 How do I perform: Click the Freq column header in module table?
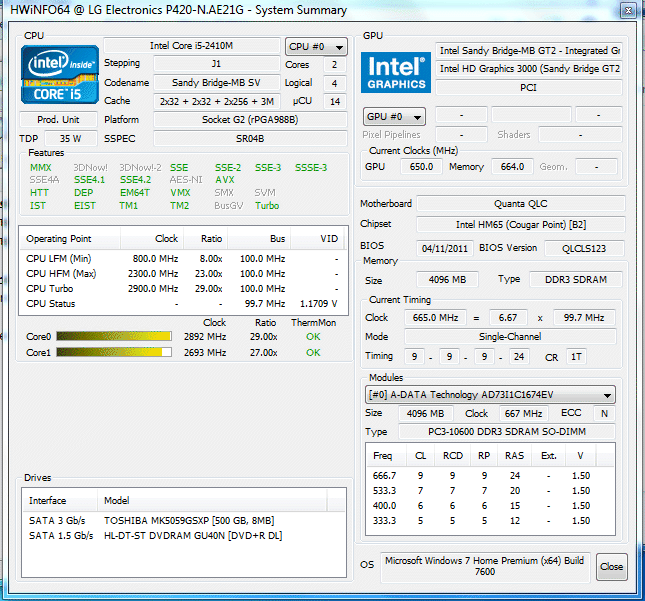pyautogui.click(x=385, y=456)
